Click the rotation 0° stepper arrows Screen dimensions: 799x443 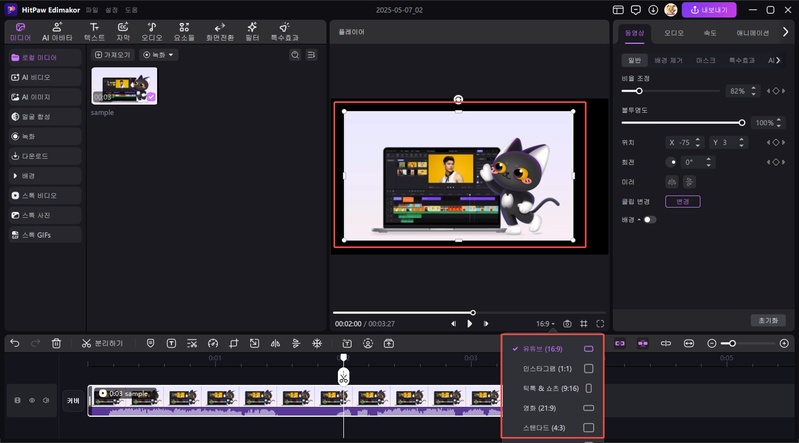click(709, 162)
